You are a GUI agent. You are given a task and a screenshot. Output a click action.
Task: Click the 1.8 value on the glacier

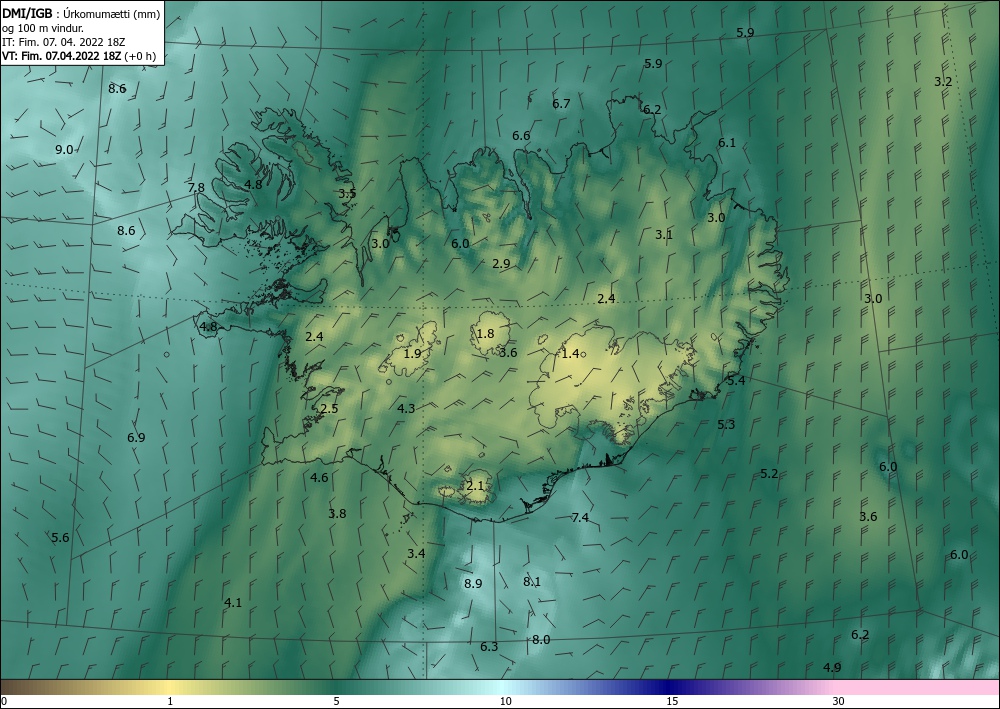[x=485, y=333]
